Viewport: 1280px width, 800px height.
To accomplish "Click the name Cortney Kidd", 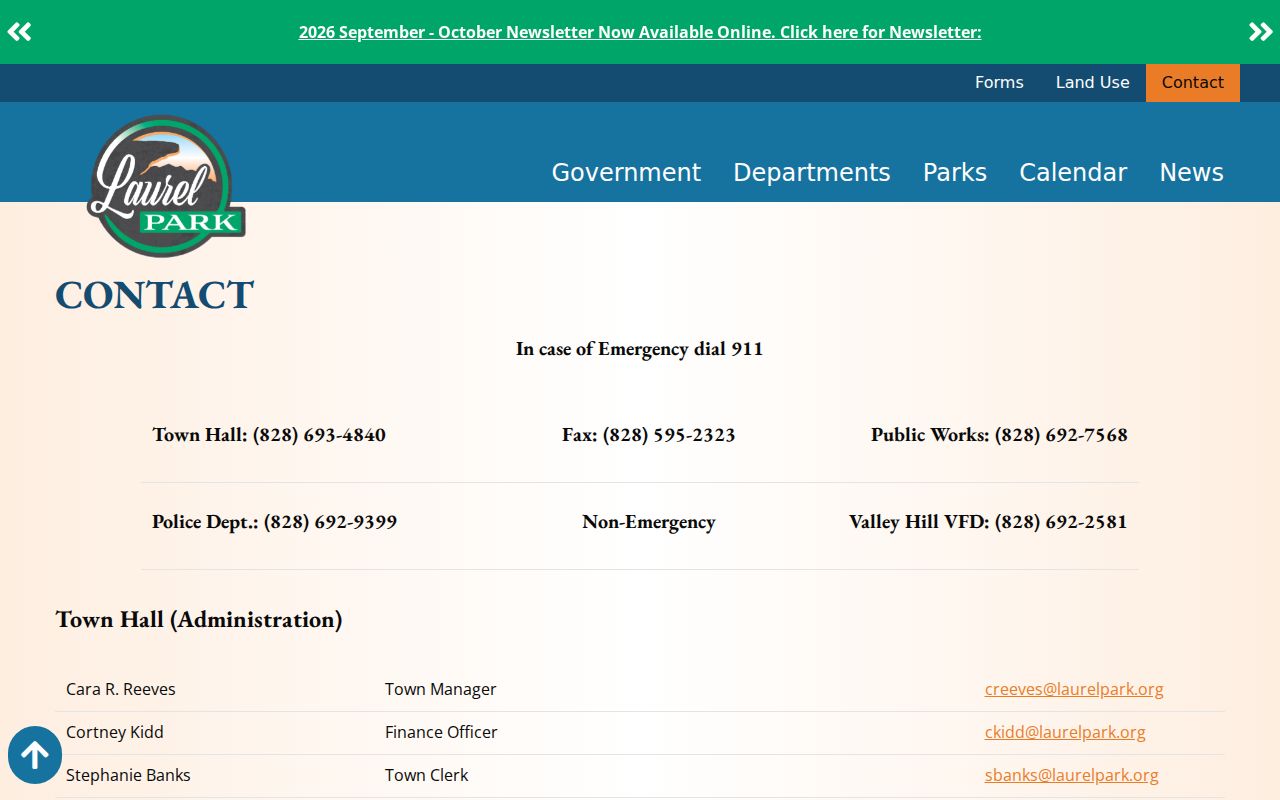I will point(115,732).
